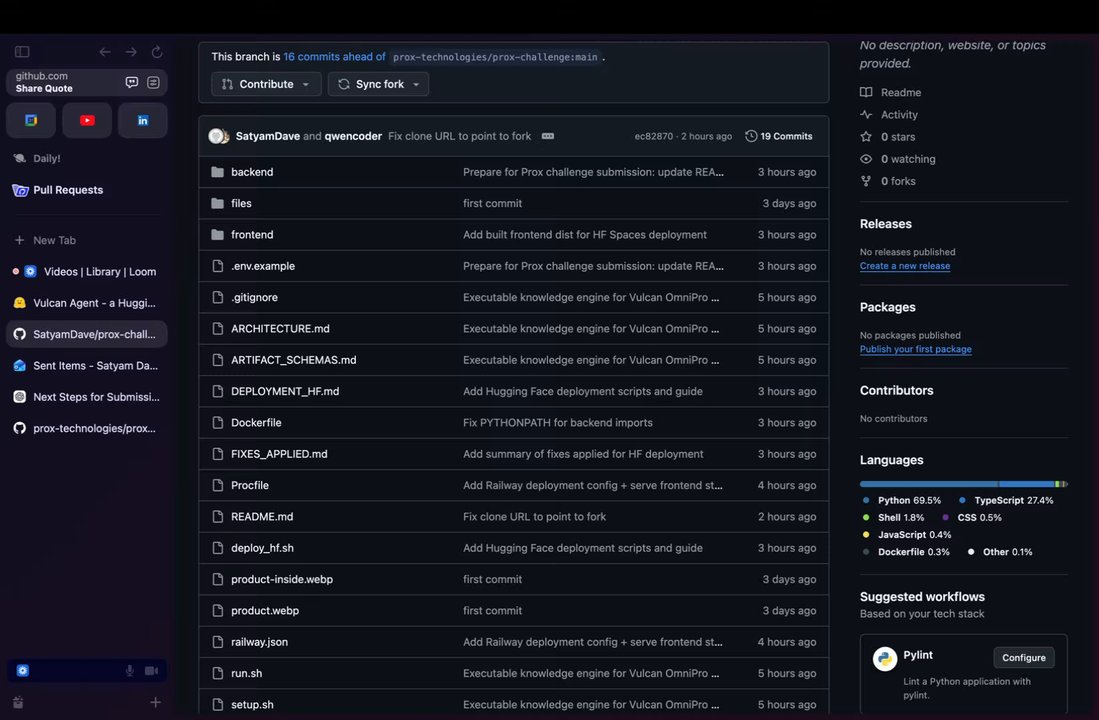Screen dimensions: 1099x720
Task: Click the Loom recorder icon in bottom bar
Action: [x=23, y=671]
